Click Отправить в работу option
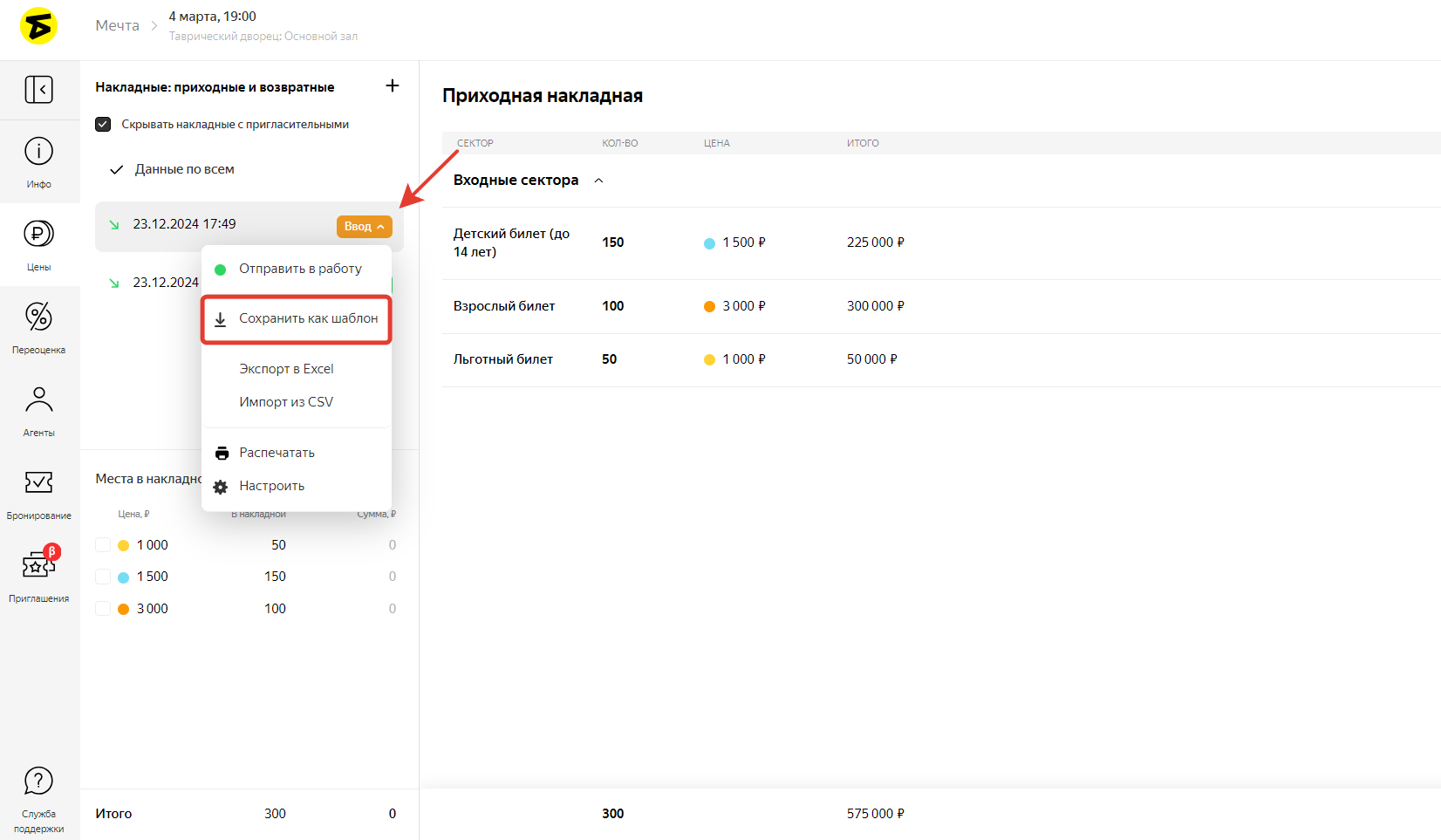 coord(300,269)
